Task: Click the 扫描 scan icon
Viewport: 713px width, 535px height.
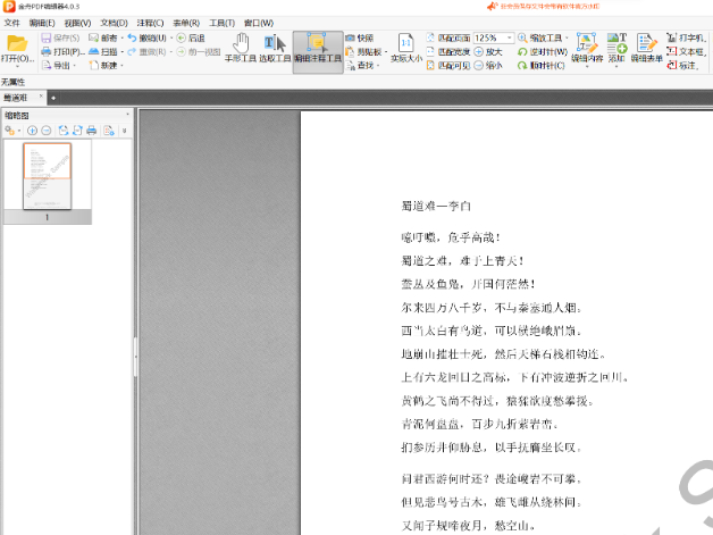Action: pos(94,51)
